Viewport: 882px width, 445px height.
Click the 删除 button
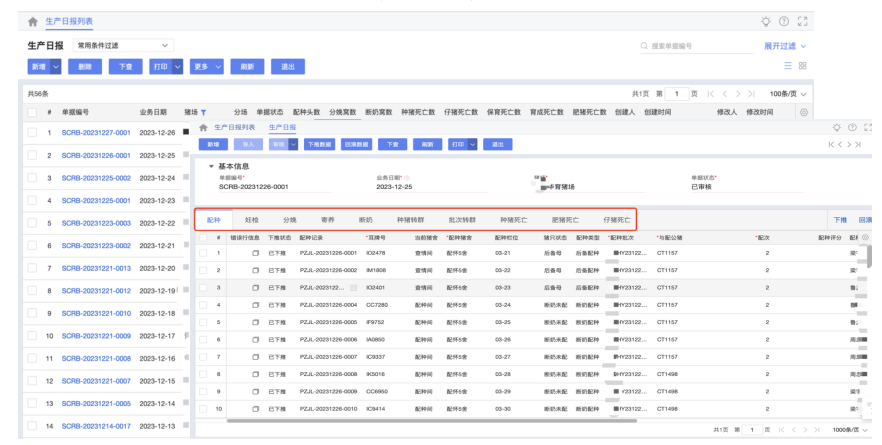(x=85, y=66)
